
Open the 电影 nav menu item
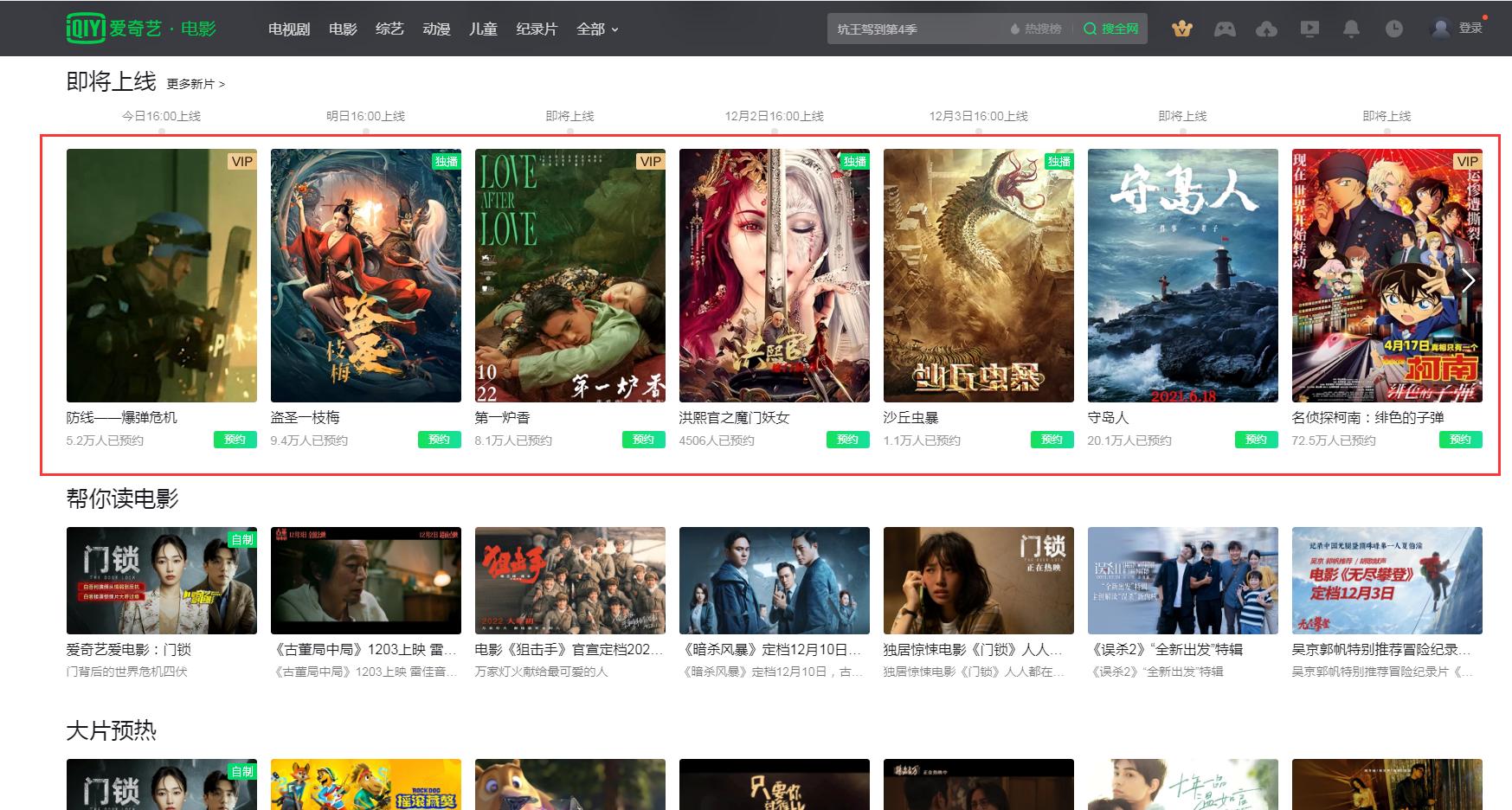point(343,29)
